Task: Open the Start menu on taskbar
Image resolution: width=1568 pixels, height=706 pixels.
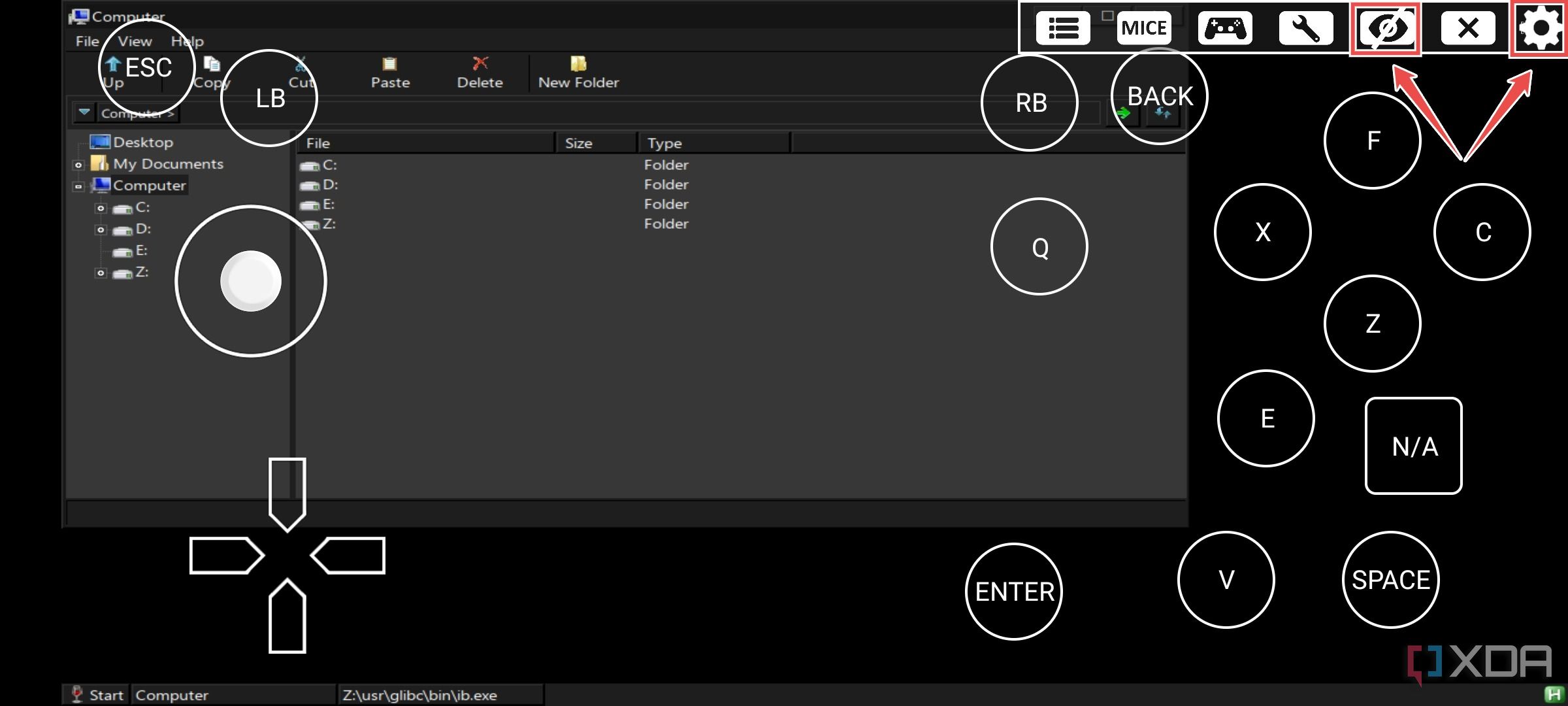Action: [x=96, y=694]
